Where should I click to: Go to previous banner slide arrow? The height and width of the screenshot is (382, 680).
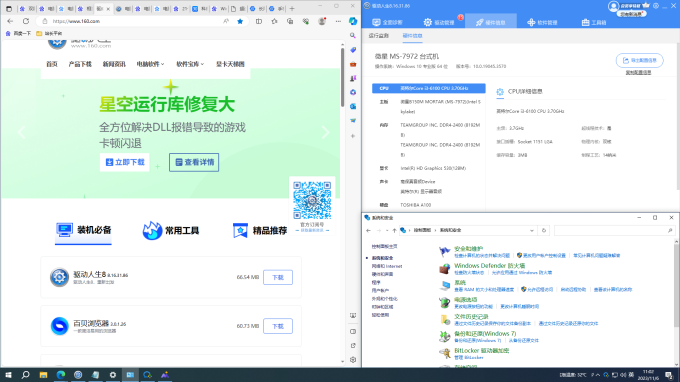(21, 132)
